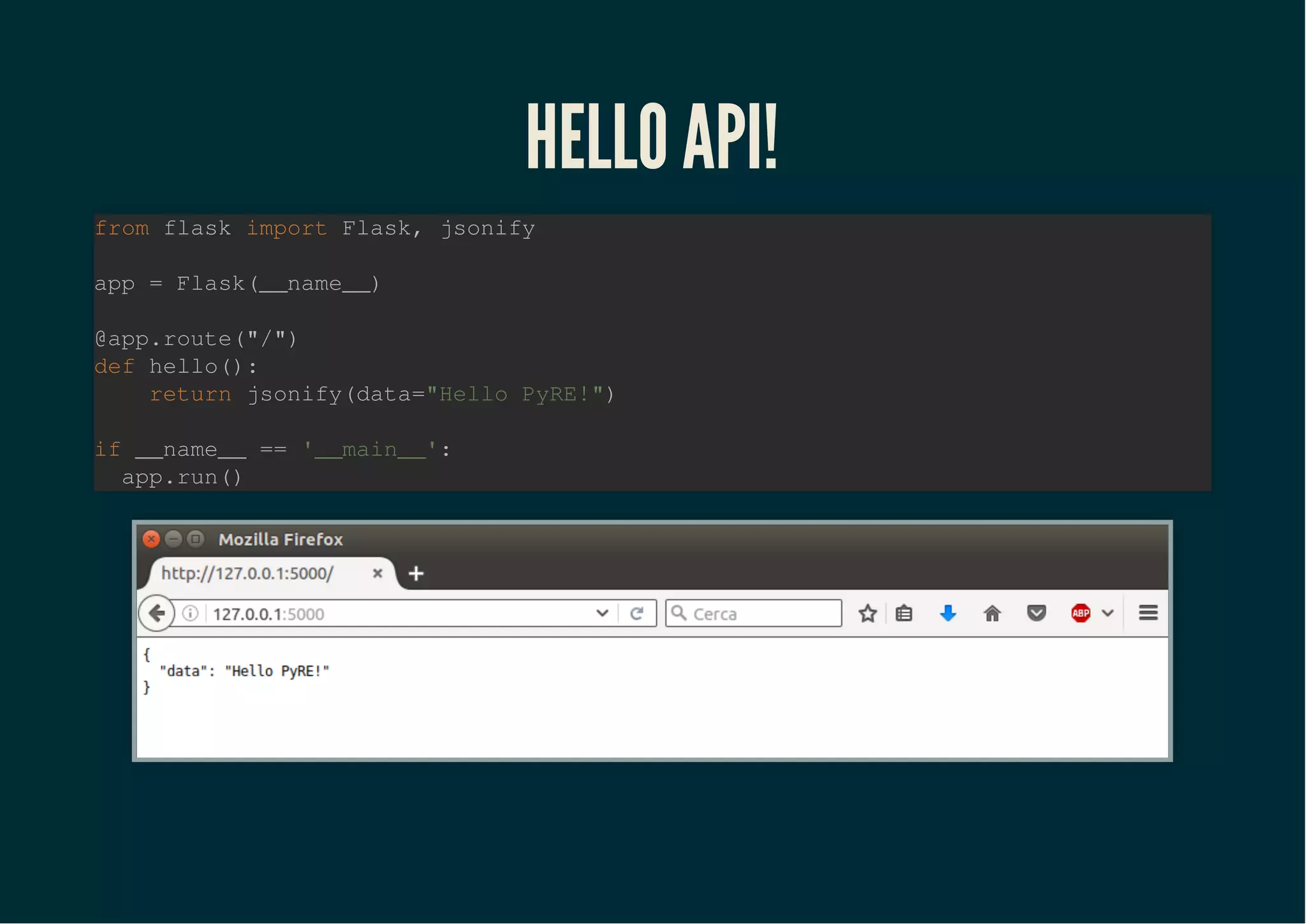
Task: Open the Firefox hamburger menu
Action: pyautogui.click(x=1148, y=613)
